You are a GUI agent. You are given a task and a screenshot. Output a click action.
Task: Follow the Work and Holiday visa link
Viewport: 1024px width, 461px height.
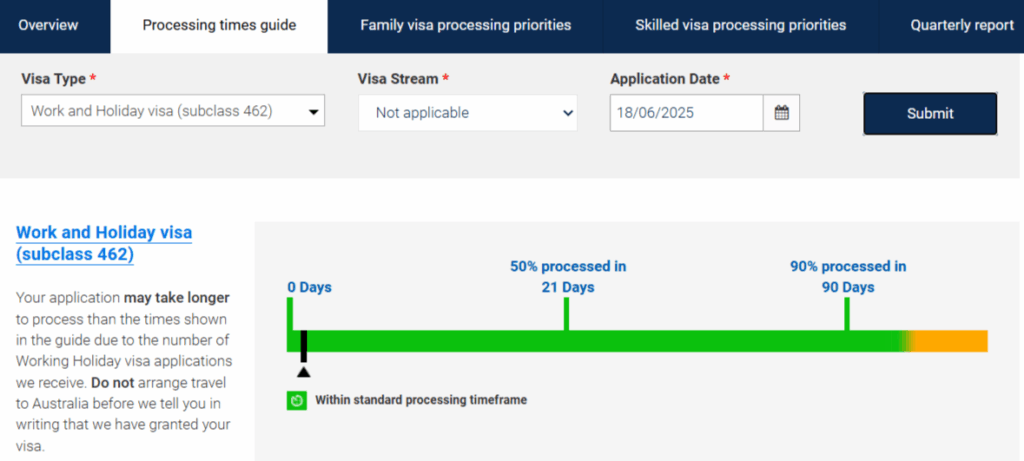click(104, 243)
